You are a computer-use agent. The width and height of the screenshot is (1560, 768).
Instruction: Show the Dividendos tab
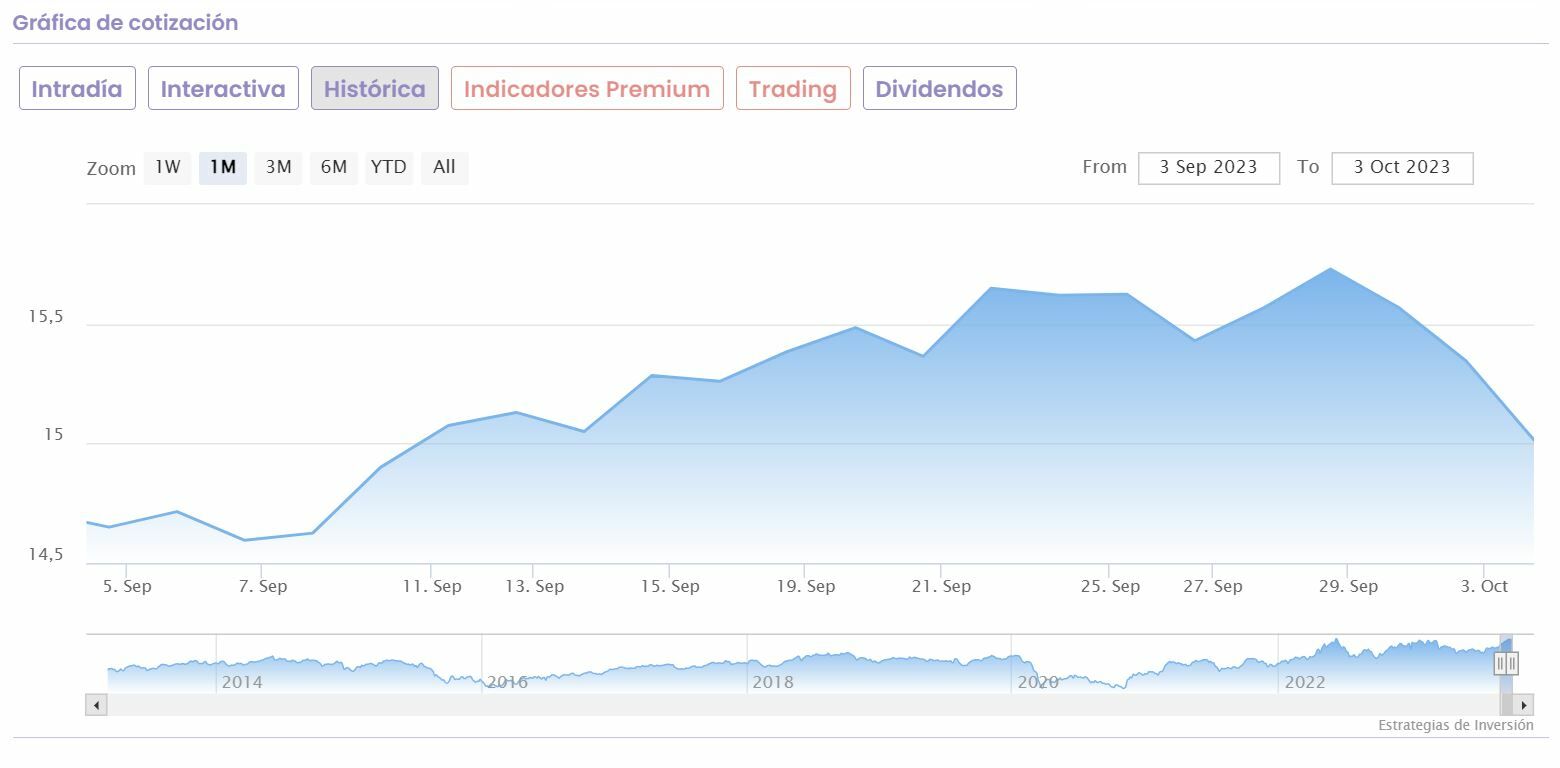click(x=939, y=89)
